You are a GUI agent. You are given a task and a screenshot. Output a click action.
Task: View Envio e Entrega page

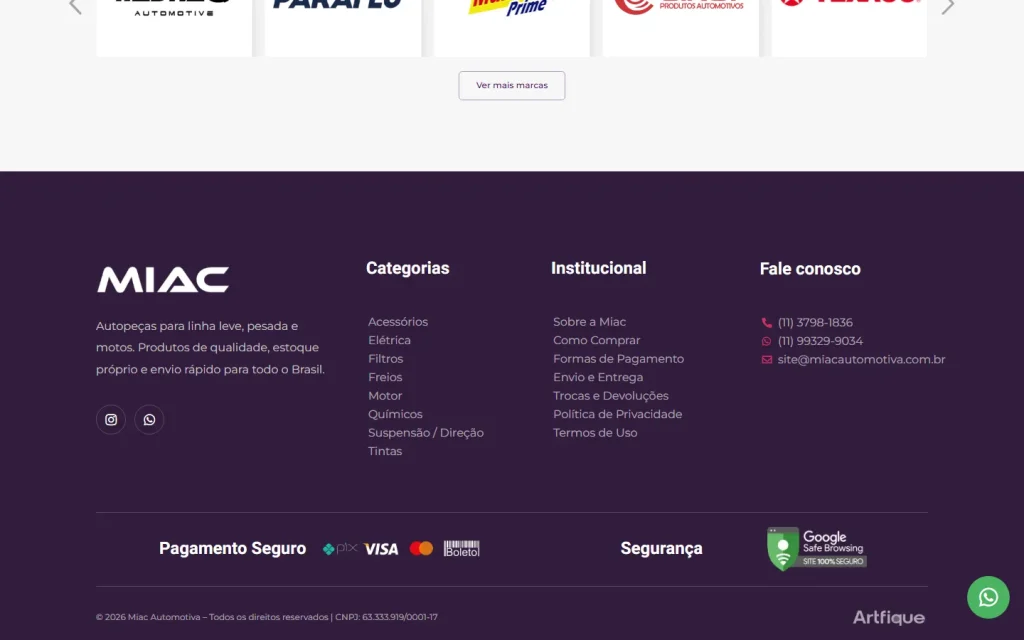click(598, 377)
